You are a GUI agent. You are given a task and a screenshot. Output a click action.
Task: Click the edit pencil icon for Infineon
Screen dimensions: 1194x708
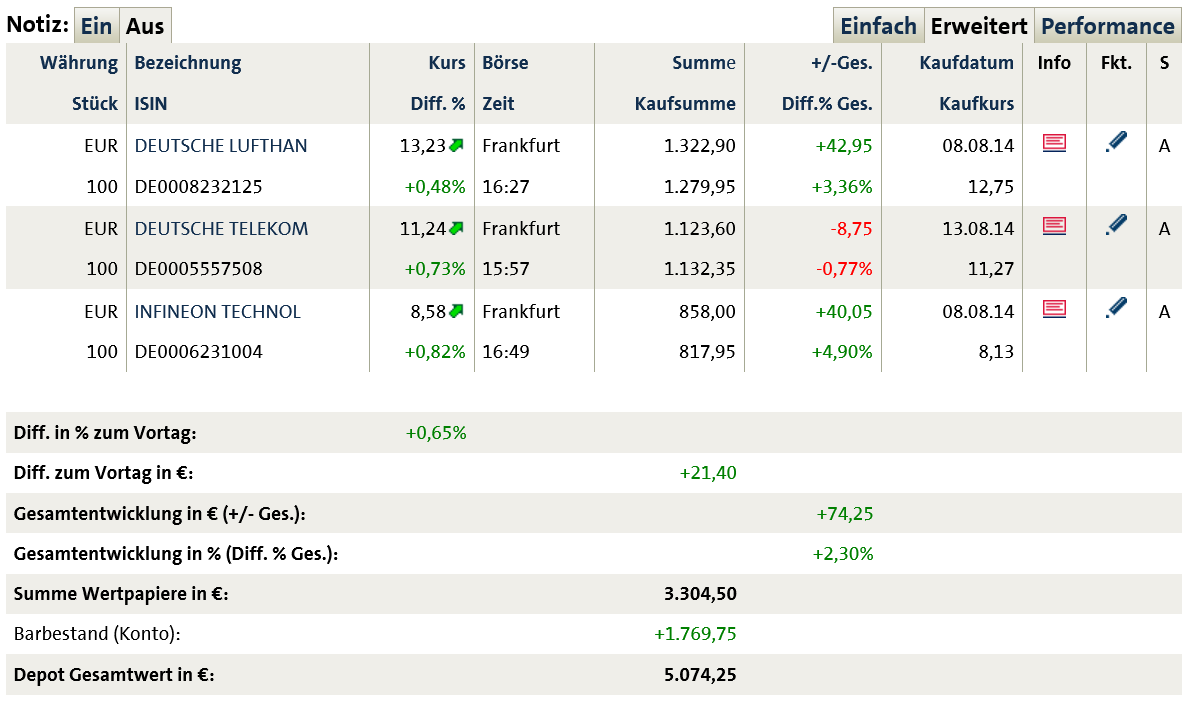[x=1116, y=309]
